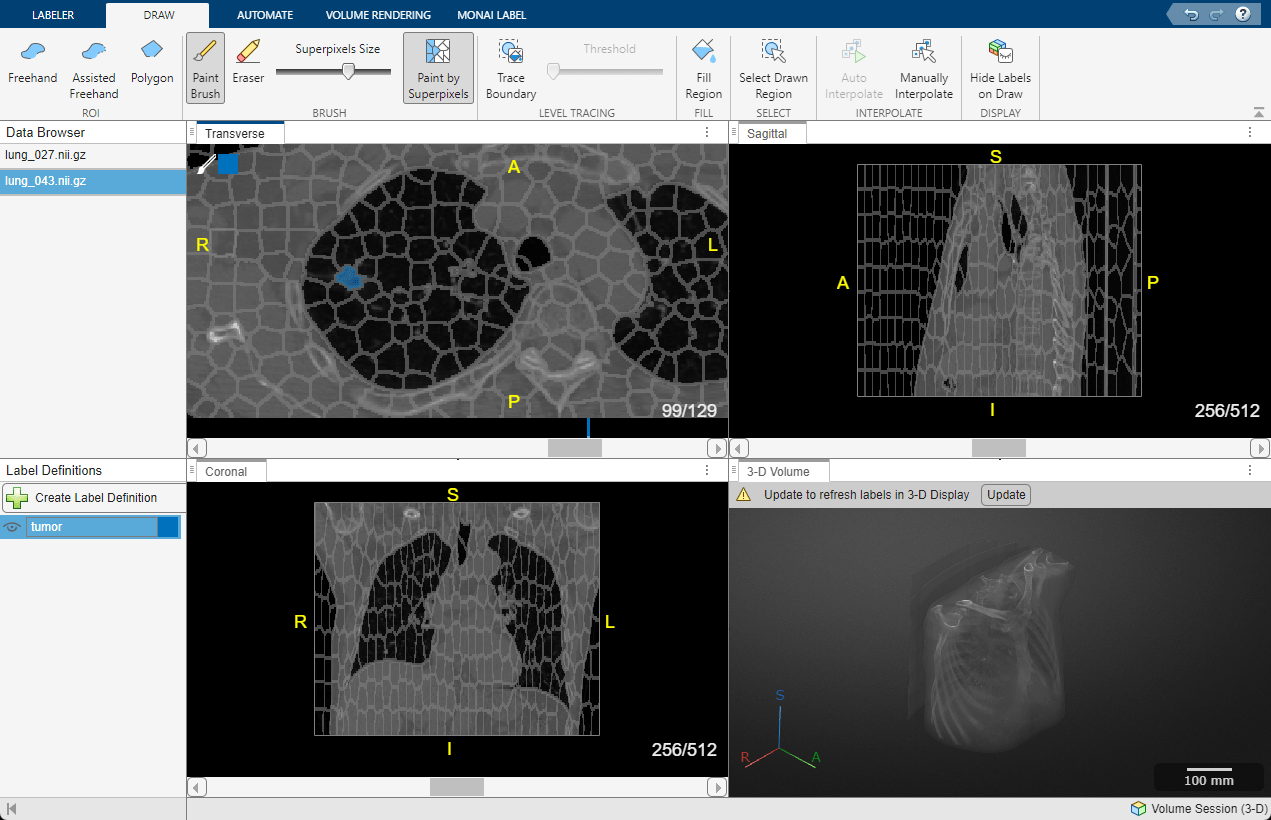Toggle Hide Labels on Draw
This screenshot has width=1271, height=820.
tap(1000, 67)
